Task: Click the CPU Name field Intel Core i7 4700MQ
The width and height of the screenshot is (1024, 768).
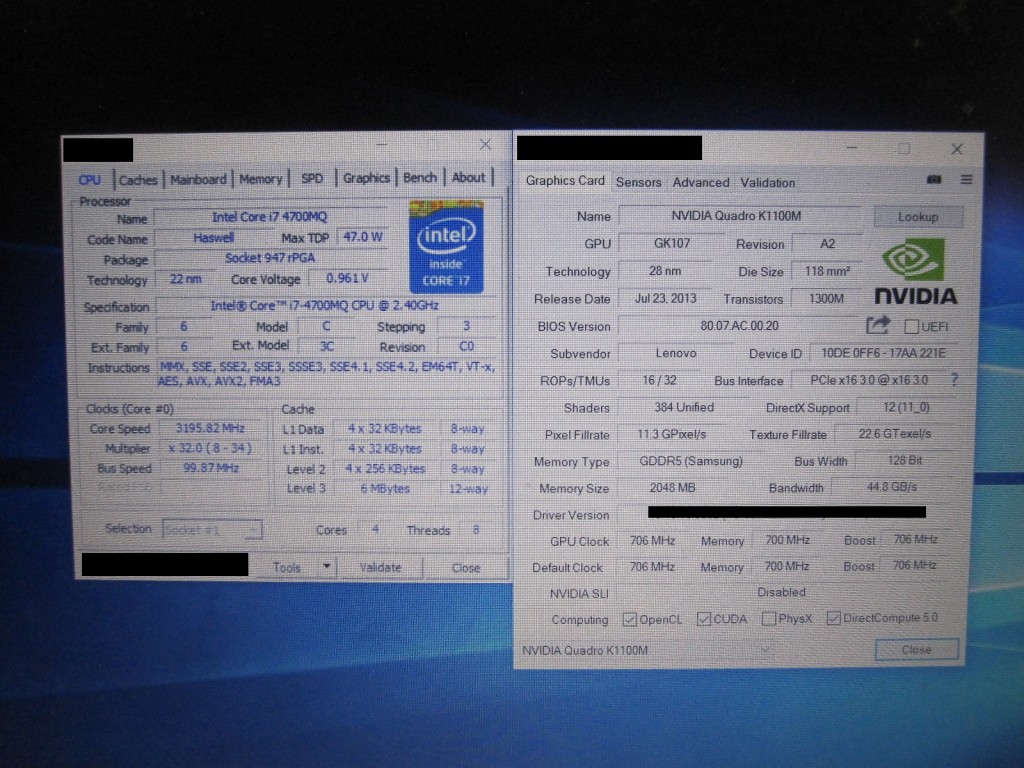Action: click(269, 217)
